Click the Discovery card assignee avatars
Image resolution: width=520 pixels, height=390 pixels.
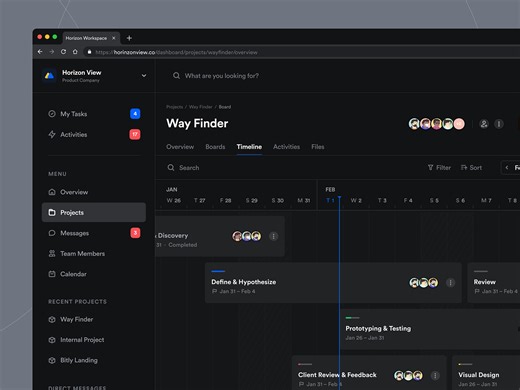tap(247, 236)
